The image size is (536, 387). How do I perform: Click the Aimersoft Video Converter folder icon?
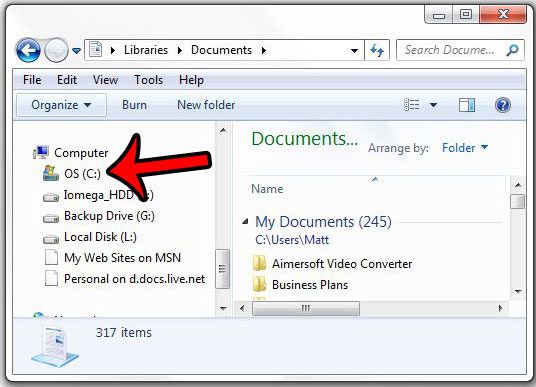(260, 263)
